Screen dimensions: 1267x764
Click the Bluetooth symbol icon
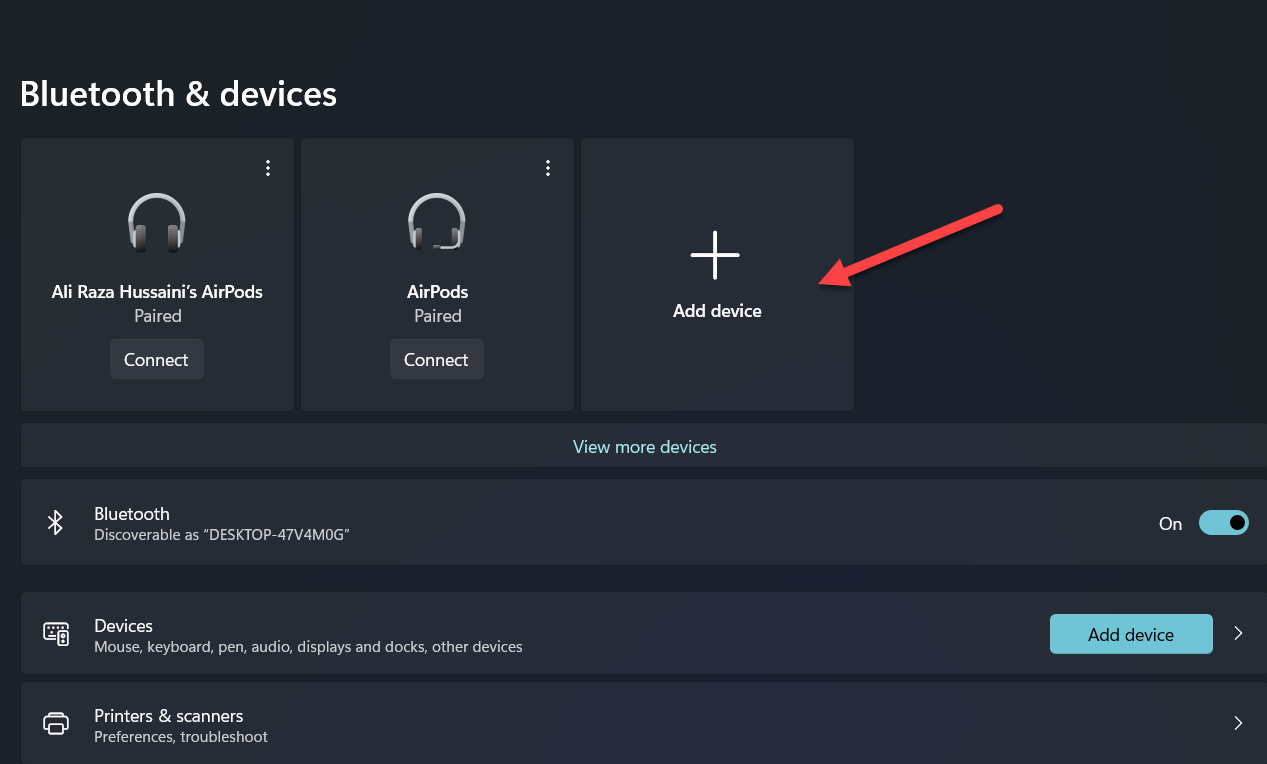click(56, 523)
